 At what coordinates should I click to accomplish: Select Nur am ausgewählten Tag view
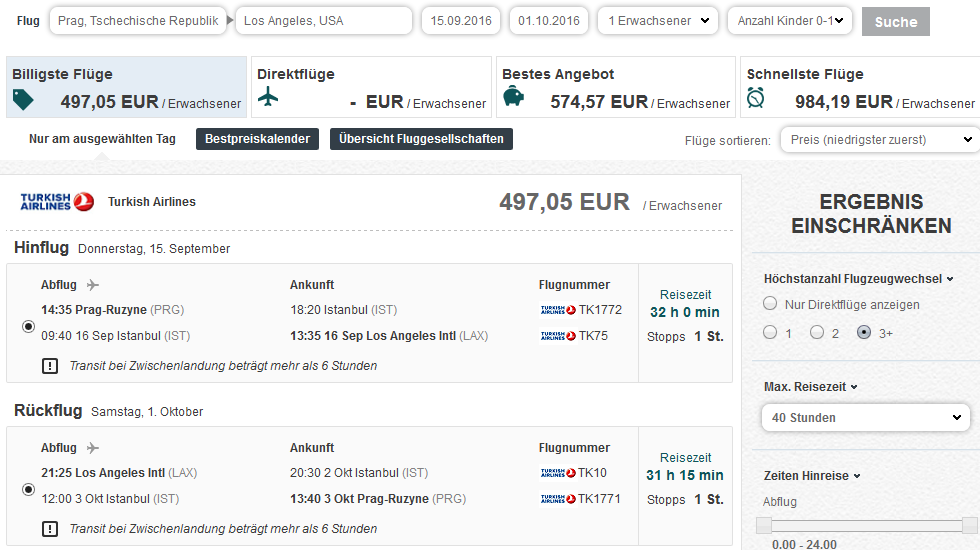click(x=102, y=139)
